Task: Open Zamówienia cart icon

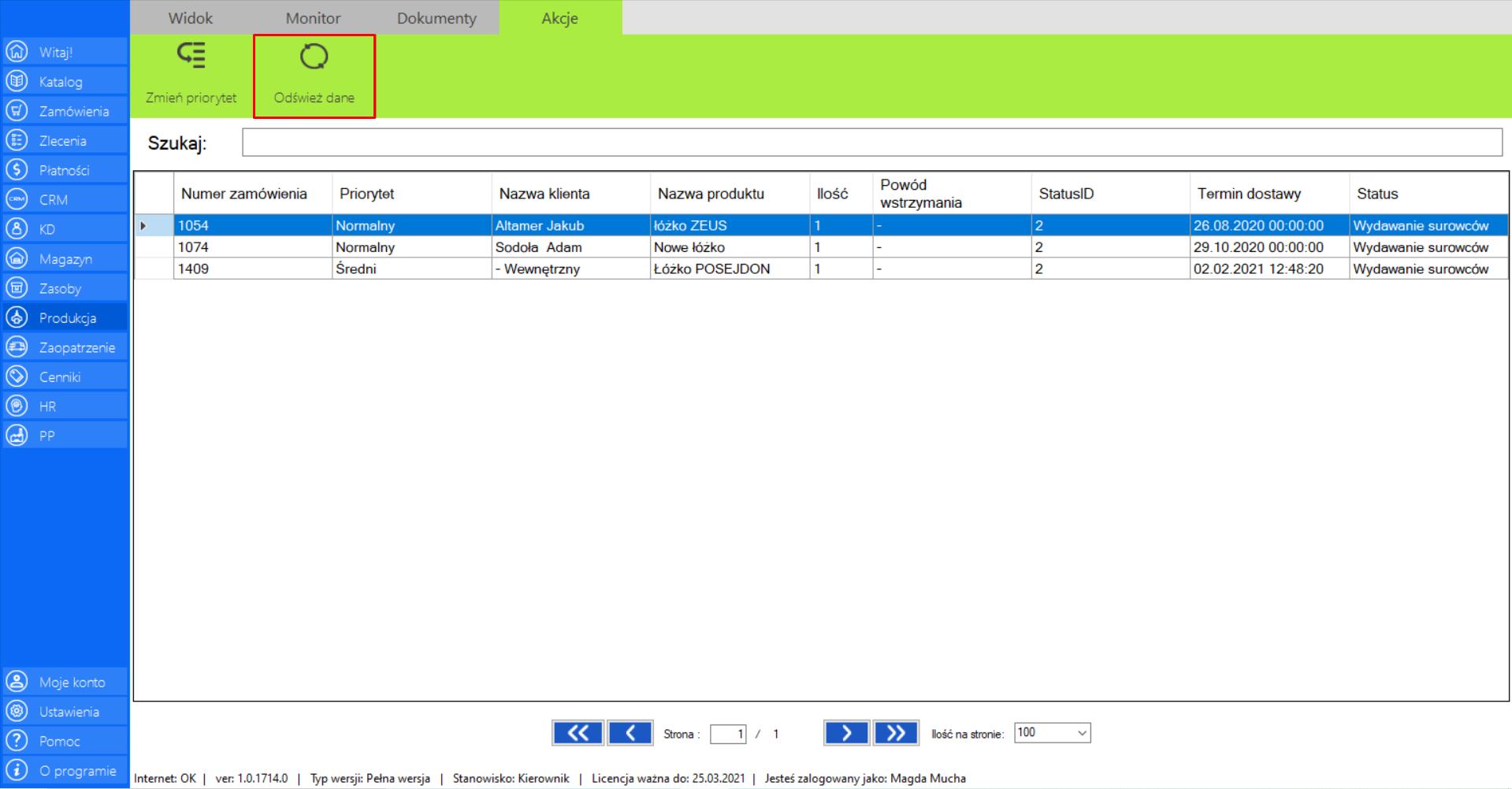Action: tap(17, 111)
